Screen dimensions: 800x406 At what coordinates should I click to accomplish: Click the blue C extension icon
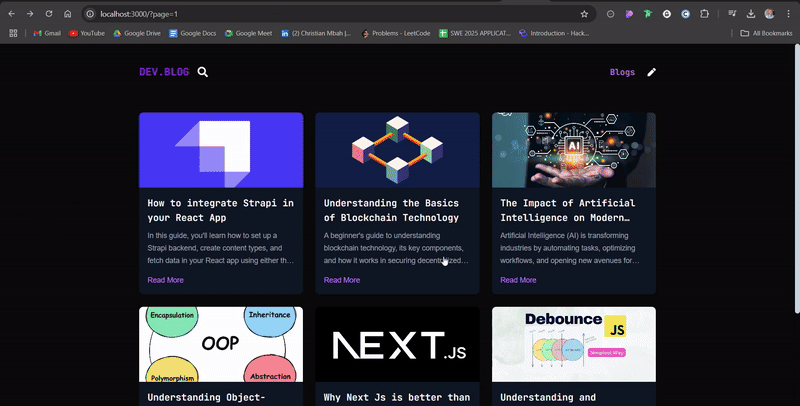point(686,14)
